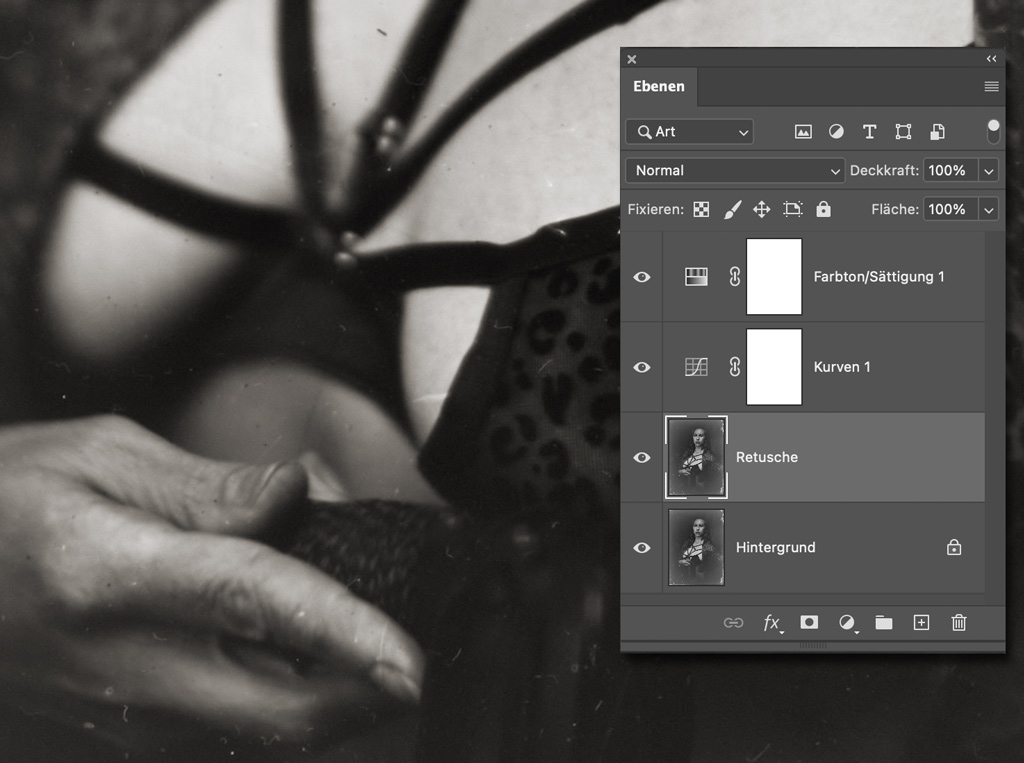Click Link layers icon at panel bottom
This screenshot has width=1024, height=763.
[x=733, y=623]
